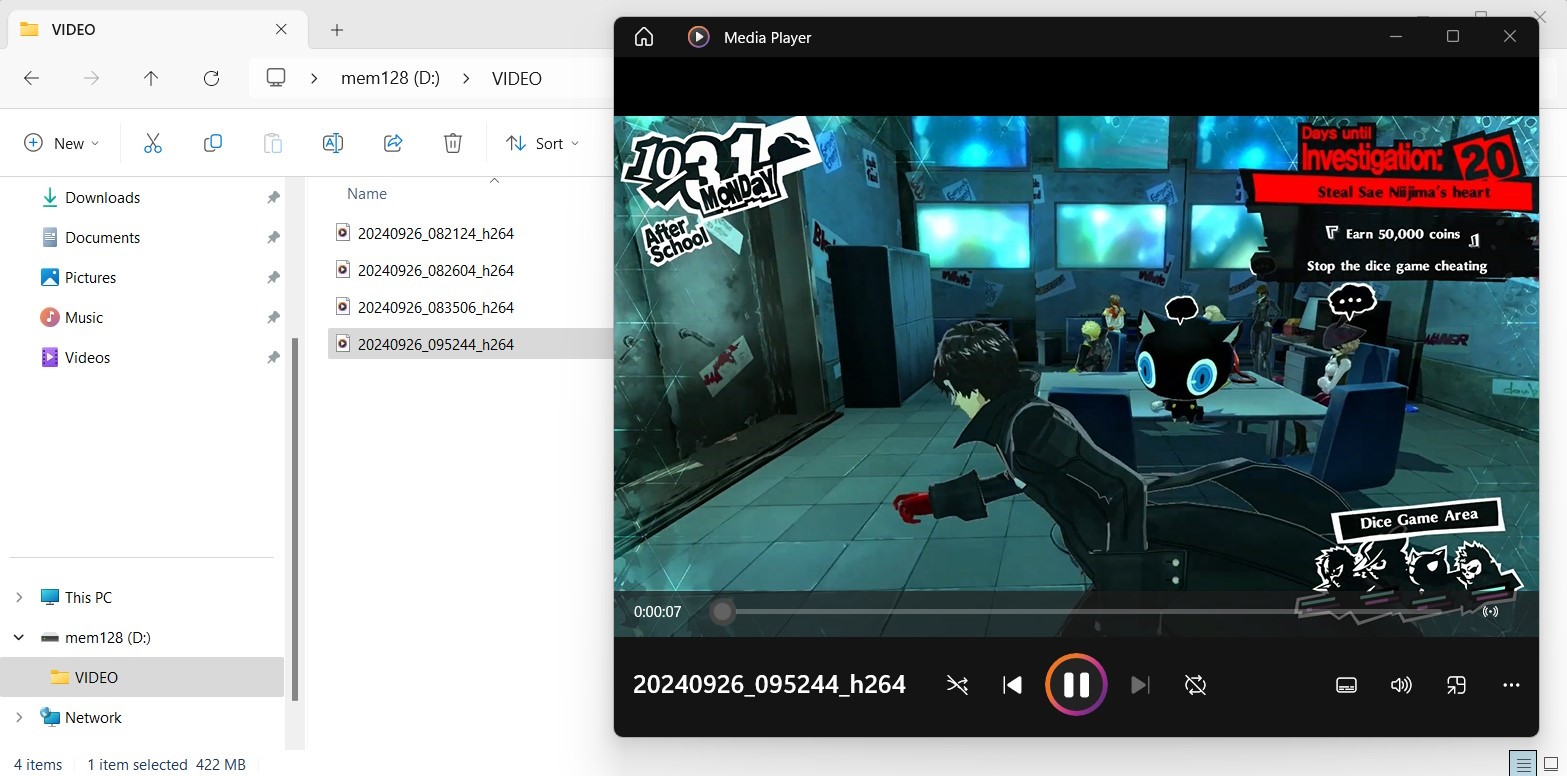Toggle repeat mode in Media Player
The width and height of the screenshot is (1567, 776).
(1195, 685)
